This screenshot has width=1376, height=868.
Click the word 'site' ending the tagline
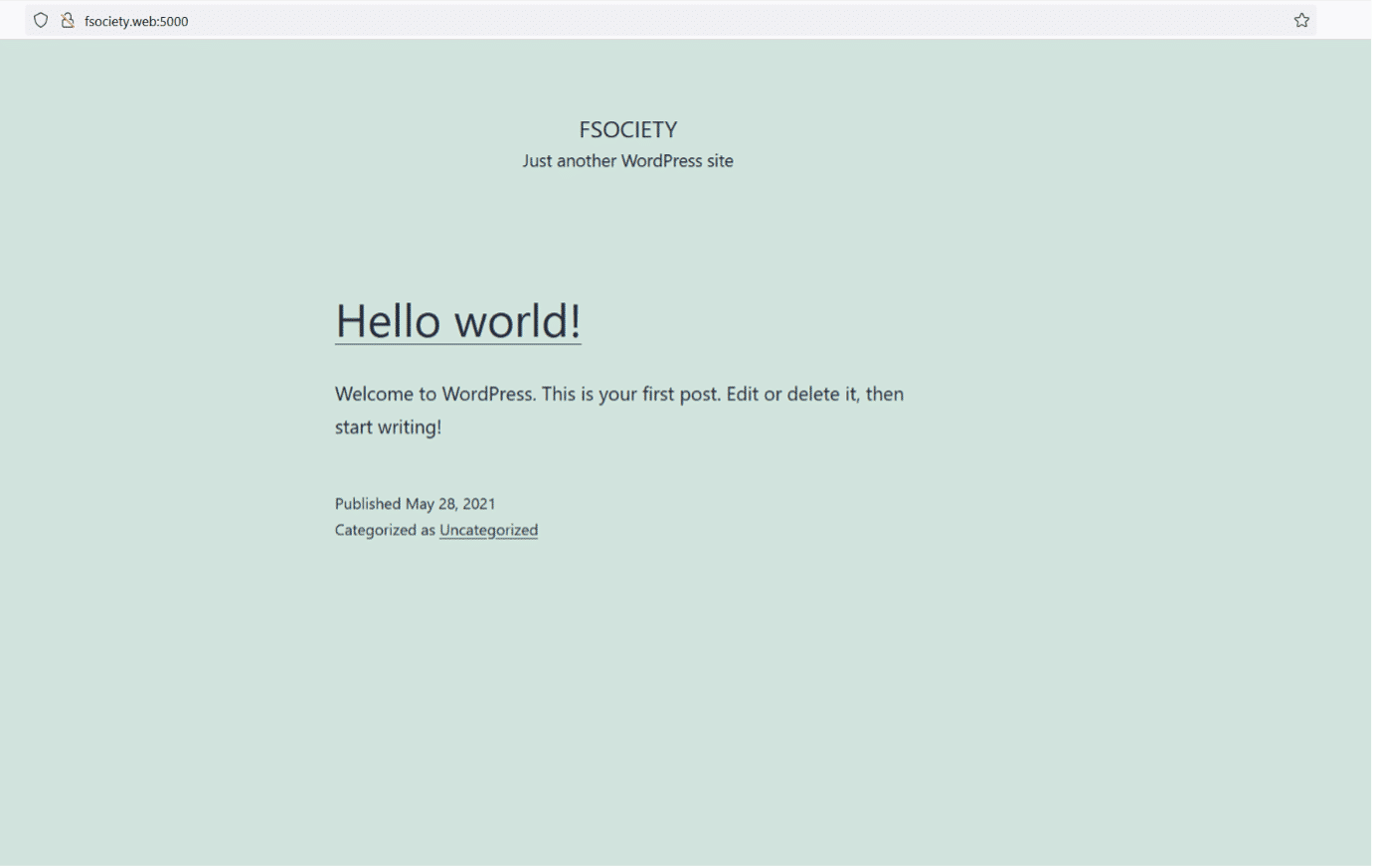point(720,161)
